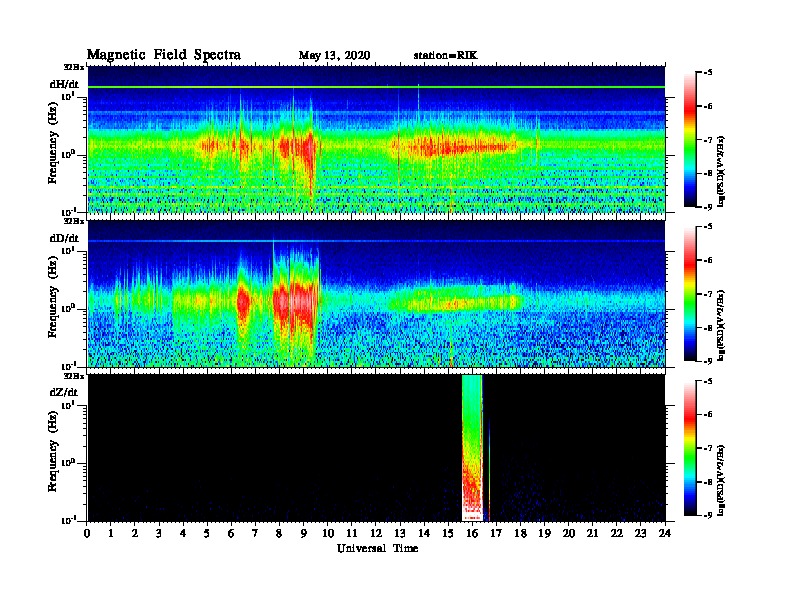Click hour 23 on Universal Time axis
Screen dimensions: 792x612
[x=640, y=533]
